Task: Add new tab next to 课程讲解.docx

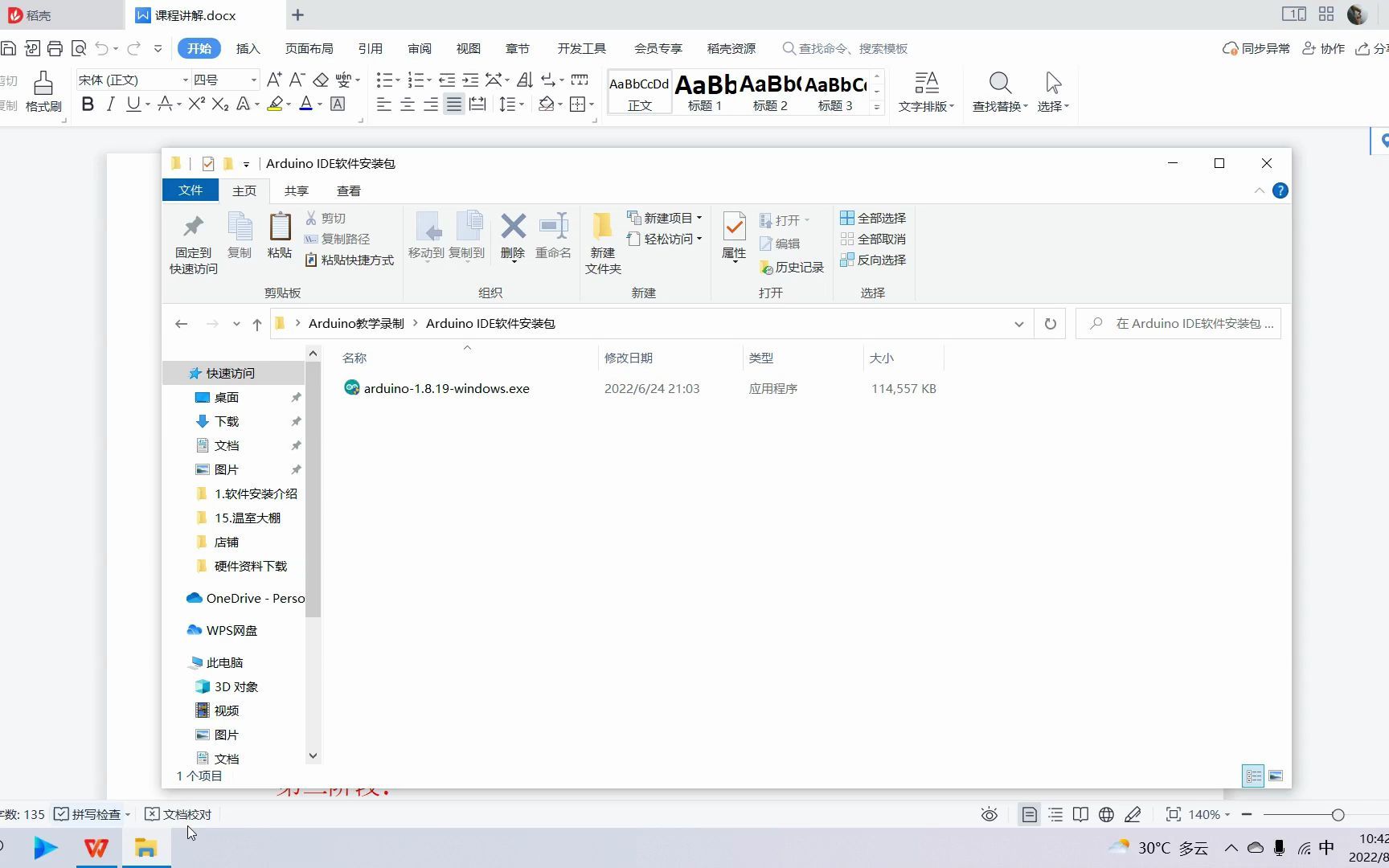Action: click(x=297, y=14)
